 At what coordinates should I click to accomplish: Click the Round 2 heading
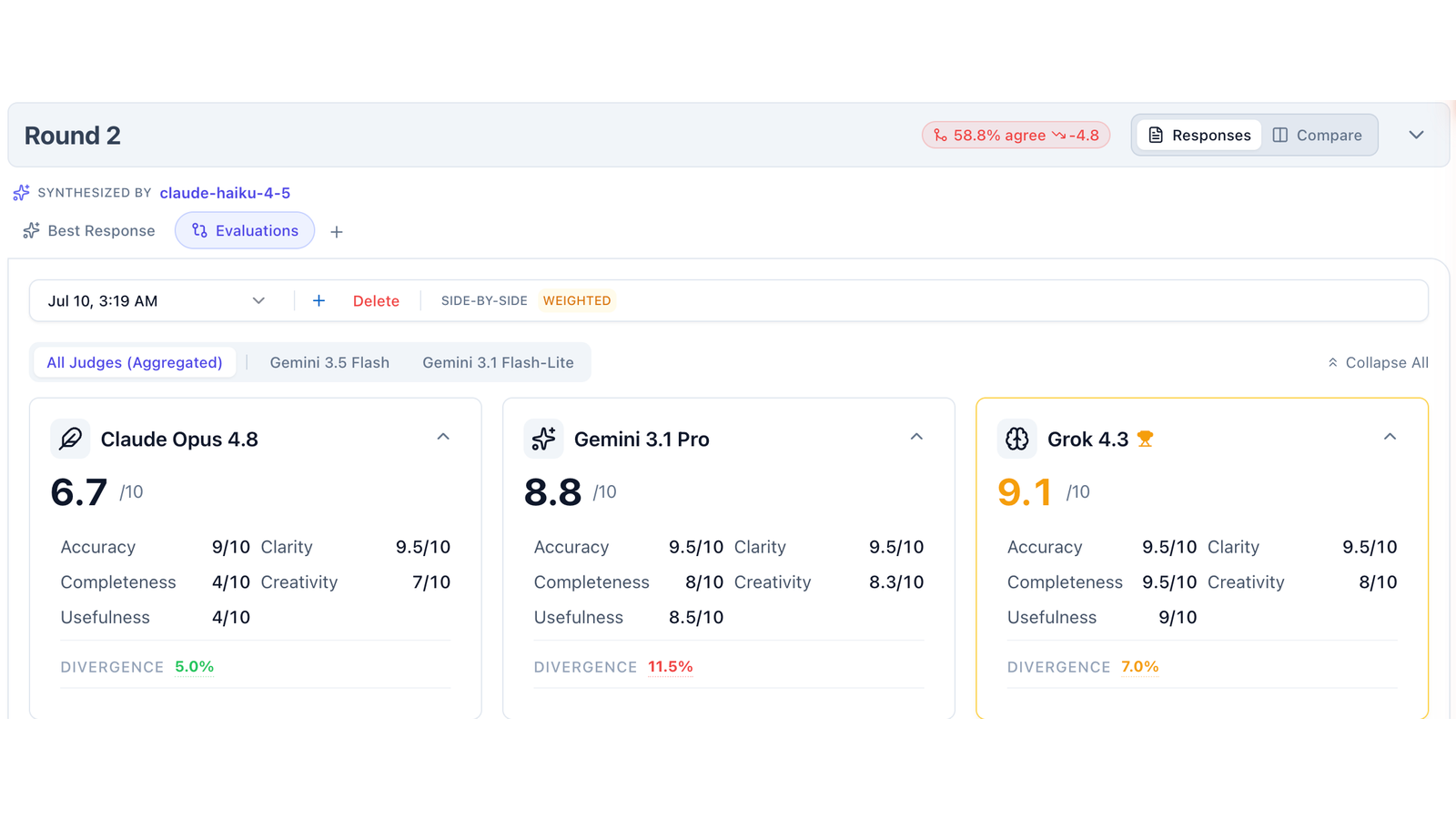72,136
